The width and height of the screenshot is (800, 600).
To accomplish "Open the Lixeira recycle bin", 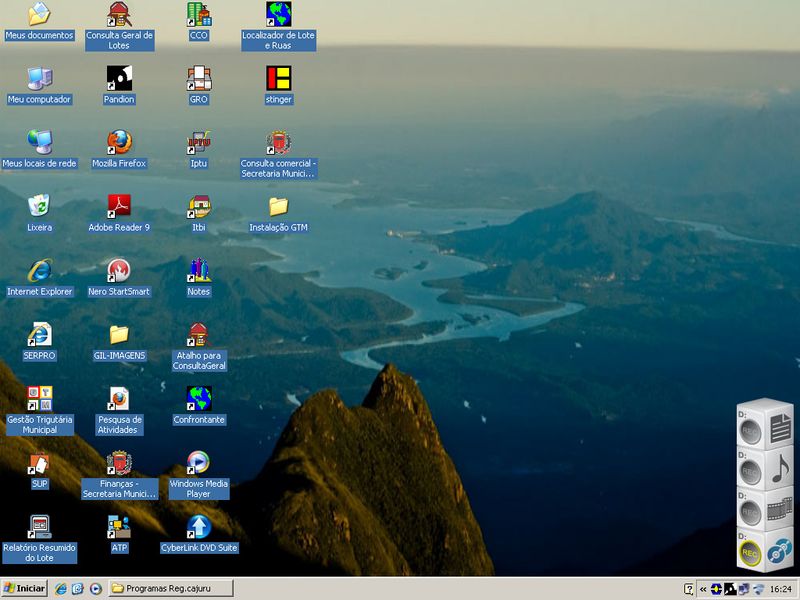I will click(39, 206).
